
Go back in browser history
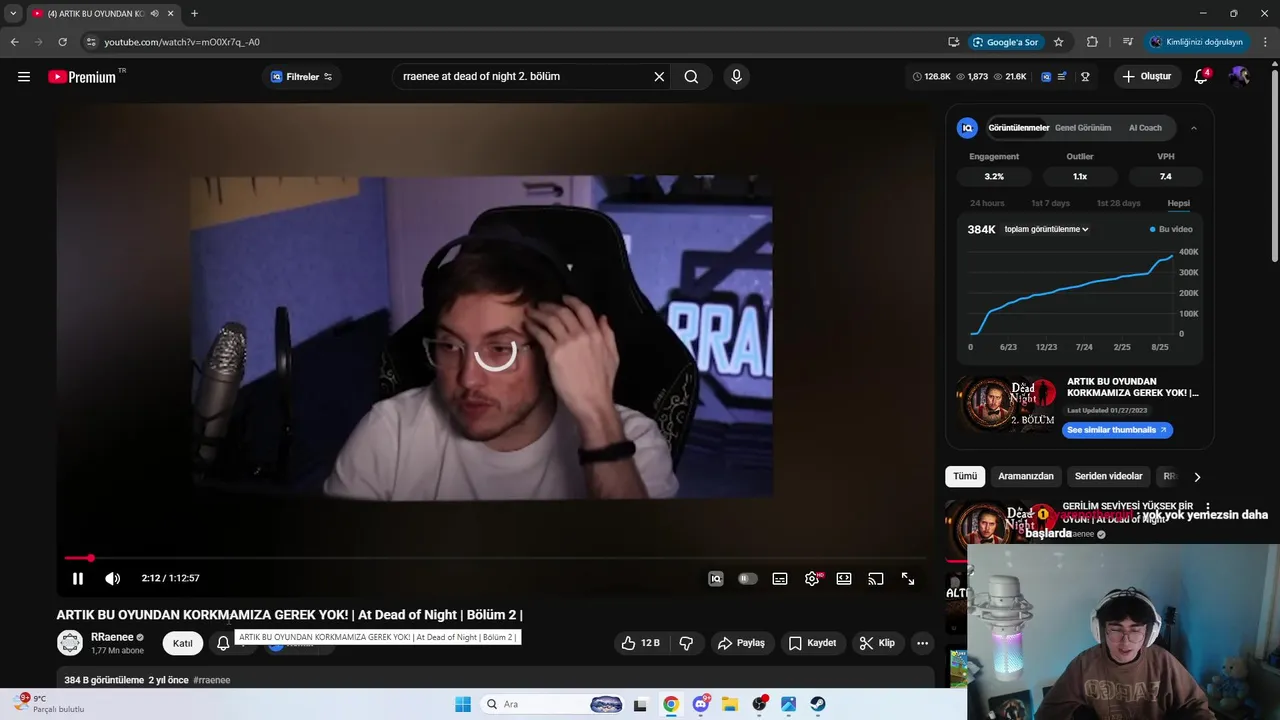coord(14,42)
